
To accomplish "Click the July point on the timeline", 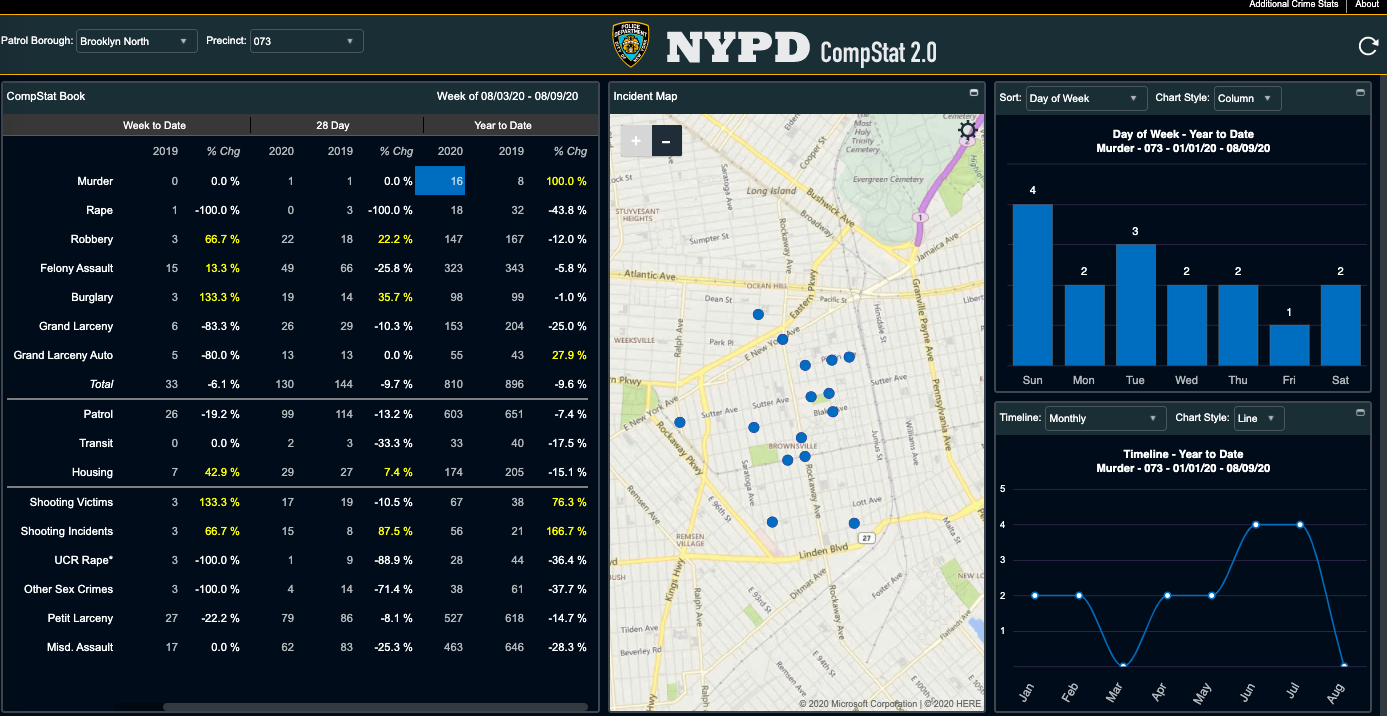I will point(1300,524).
